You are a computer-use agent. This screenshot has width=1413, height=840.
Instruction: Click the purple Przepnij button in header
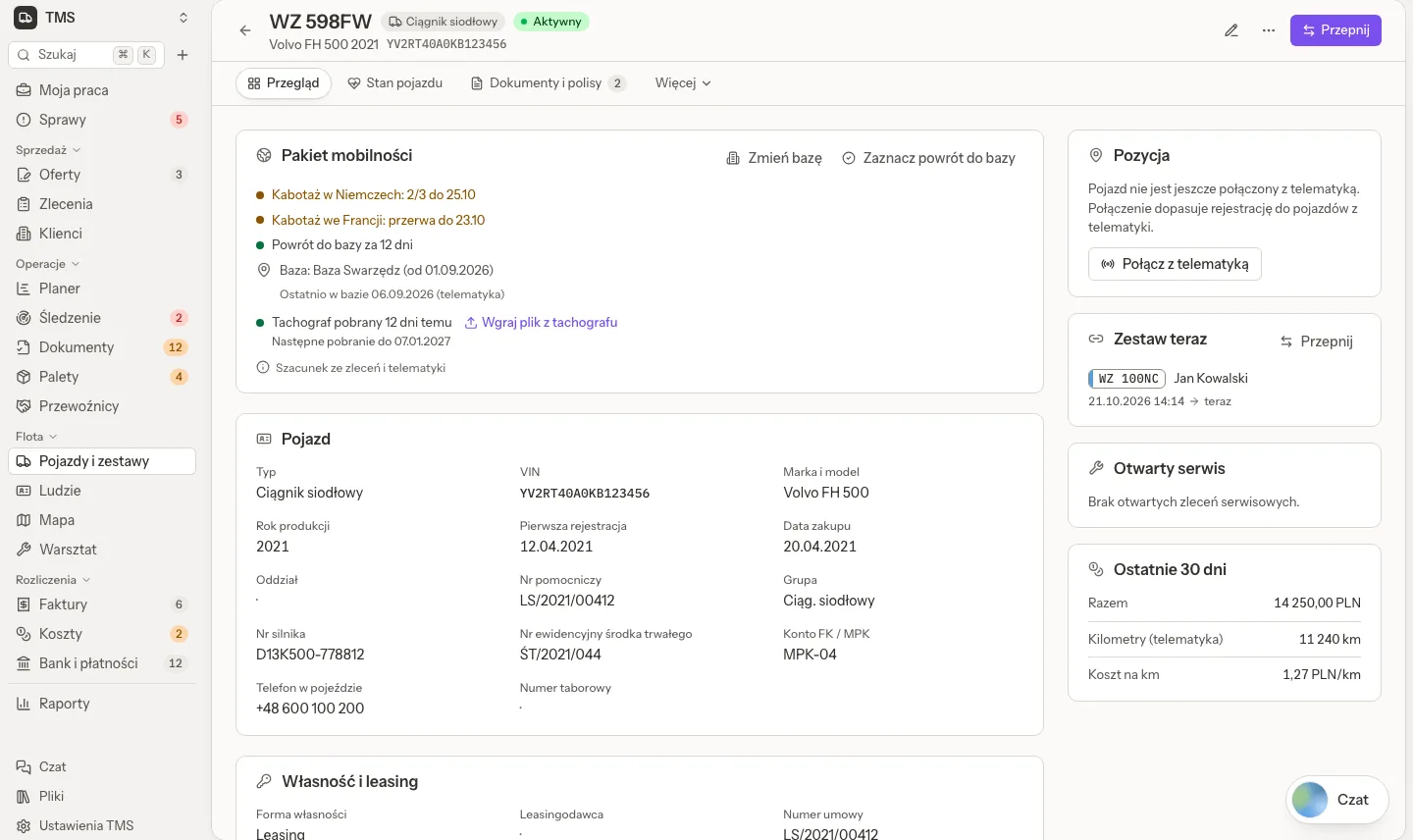click(x=1335, y=30)
